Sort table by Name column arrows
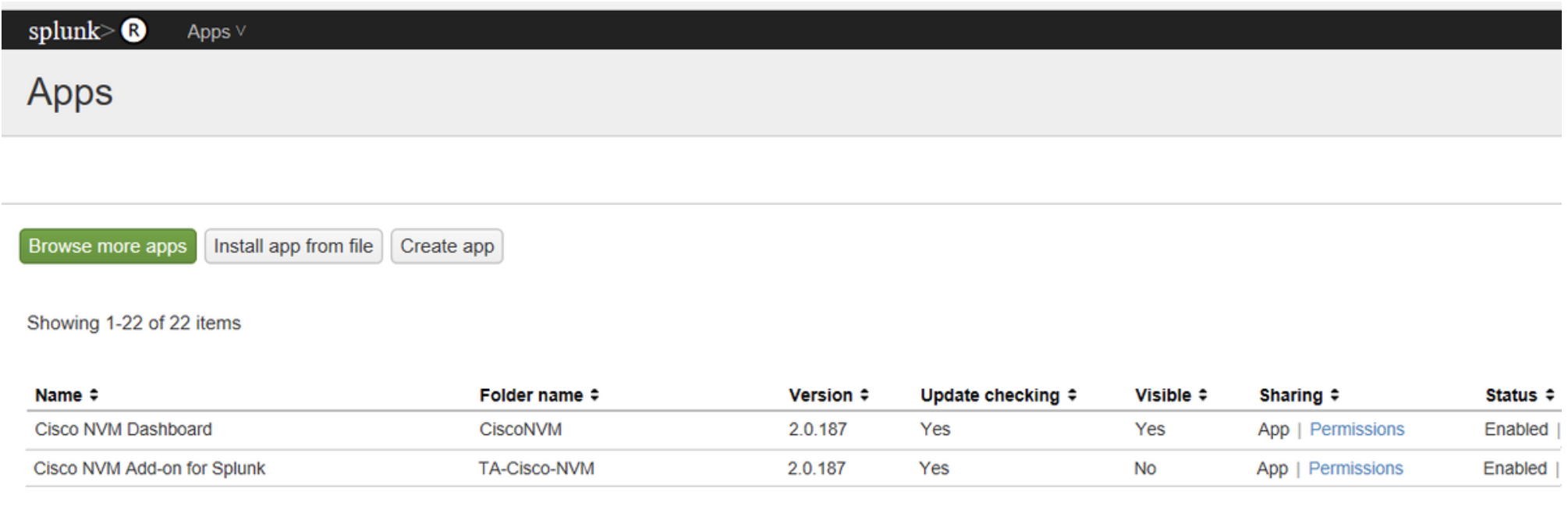The width and height of the screenshot is (1568, 513). (x=94, y=395)
